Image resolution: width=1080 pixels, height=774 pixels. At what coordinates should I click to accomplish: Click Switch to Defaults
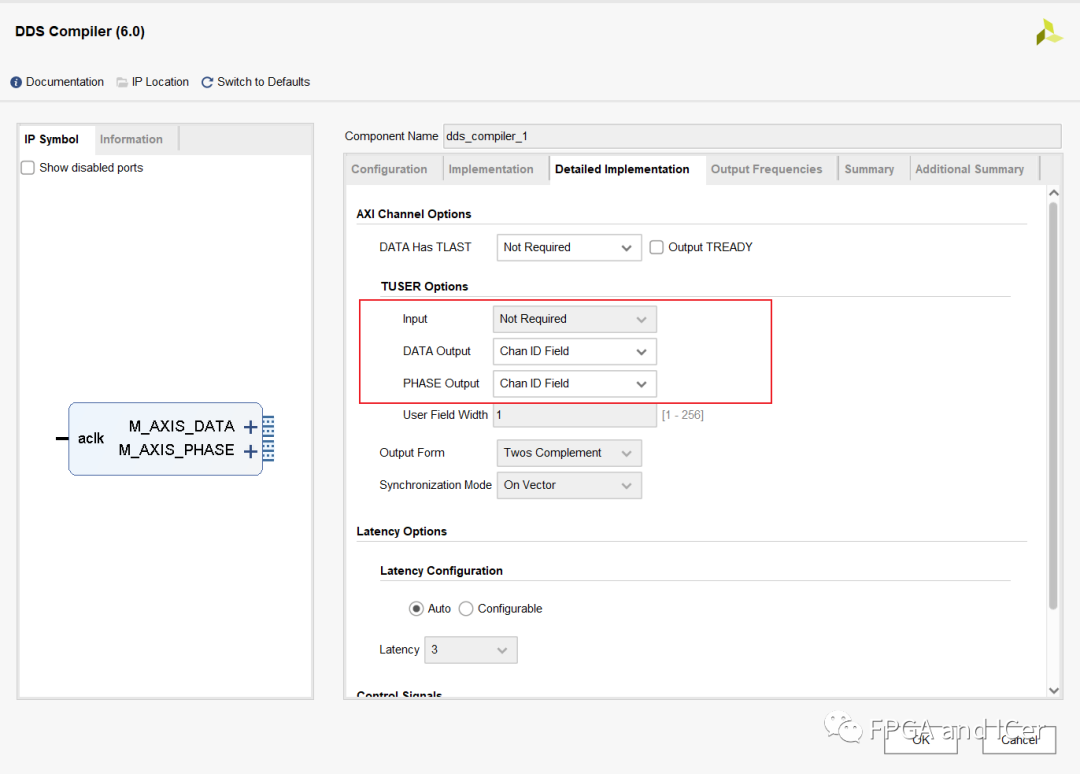pyautogui.click(x=264, y=82)
